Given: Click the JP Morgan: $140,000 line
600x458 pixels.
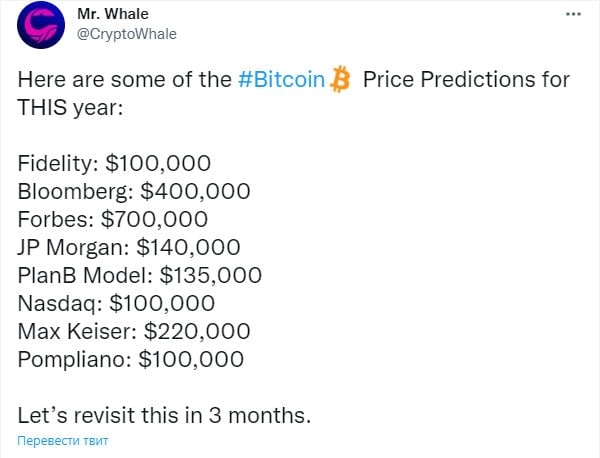Looking at the screenshot, I should pyautogui.click(x=129, y=246).
